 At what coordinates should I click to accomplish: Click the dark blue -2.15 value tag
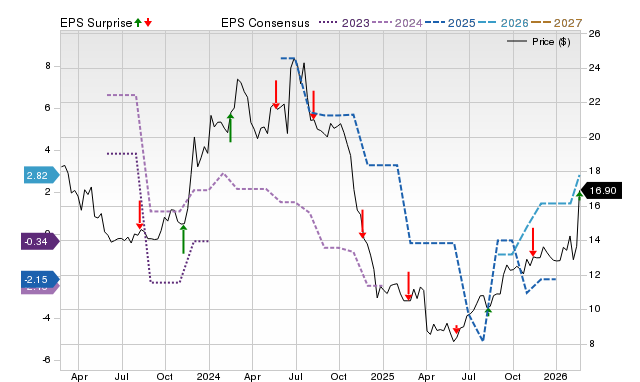(x=39, y=280)
